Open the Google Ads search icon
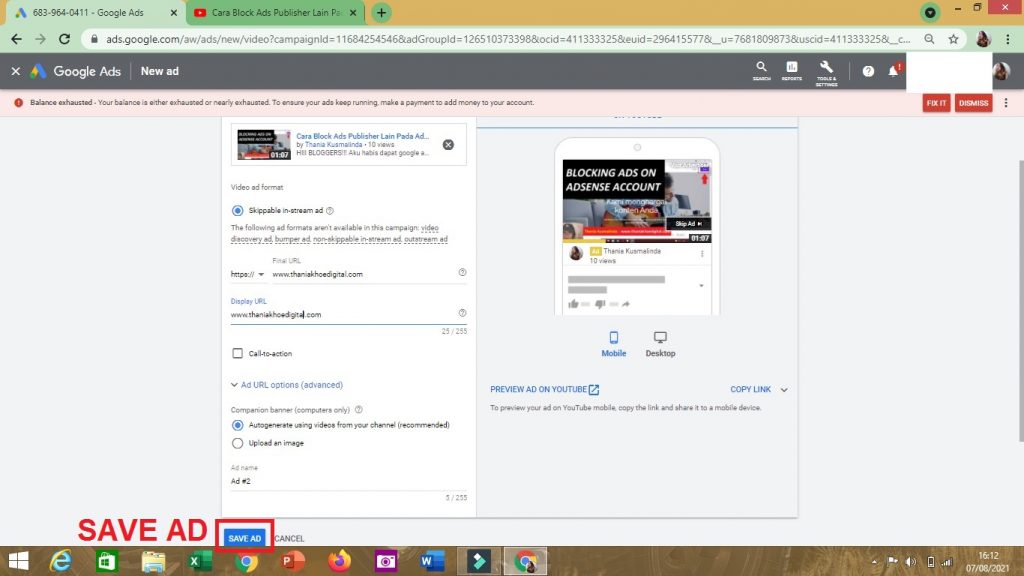The height and width of the screenshot is (576, 1024). click(x=761, y=69)
